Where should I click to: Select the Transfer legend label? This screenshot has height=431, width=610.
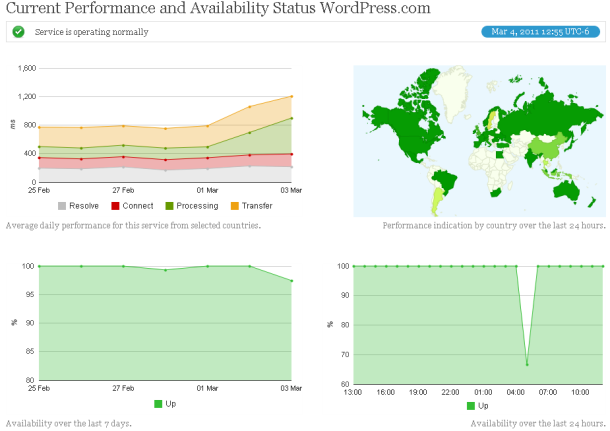click(257, 206)
